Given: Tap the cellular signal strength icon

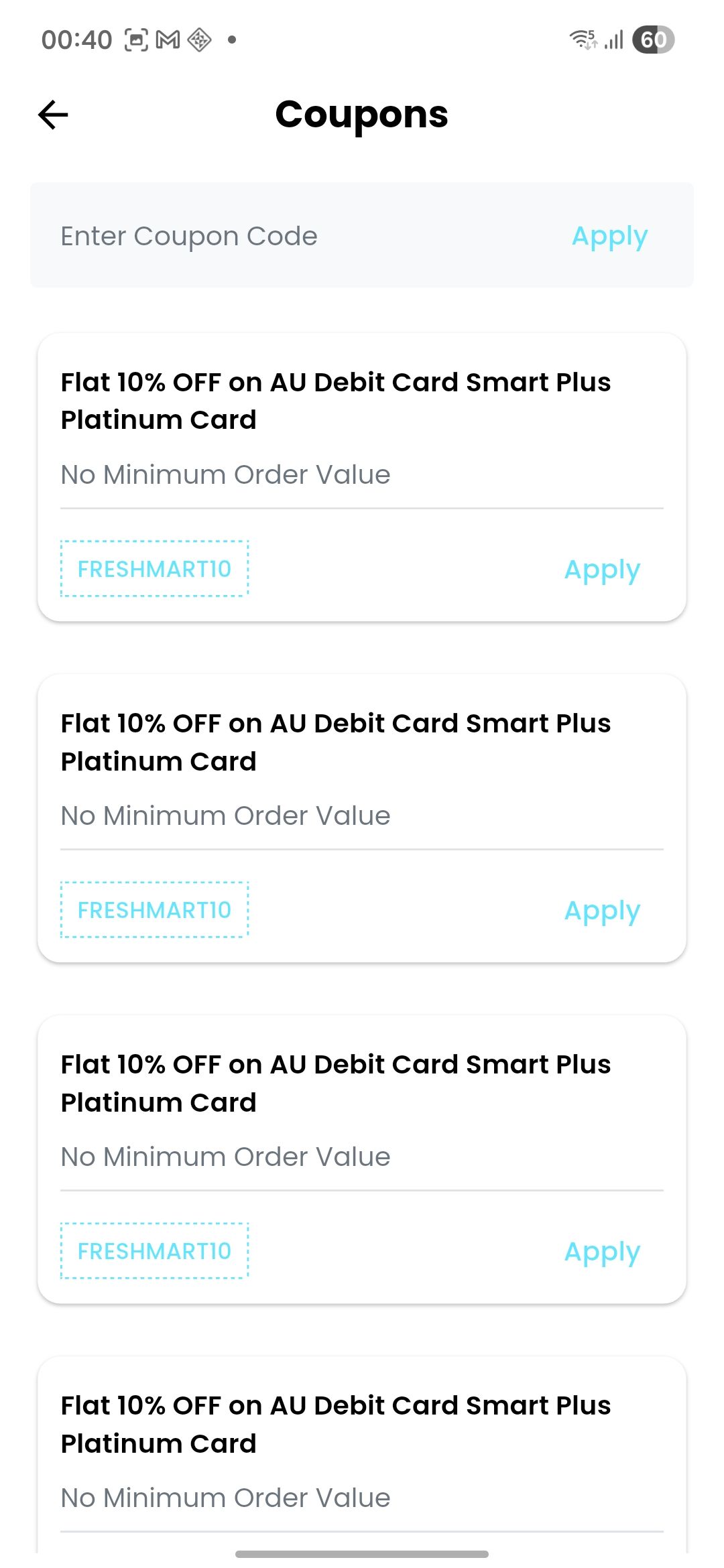Looking at the screenshot, I should coord(614,40).
